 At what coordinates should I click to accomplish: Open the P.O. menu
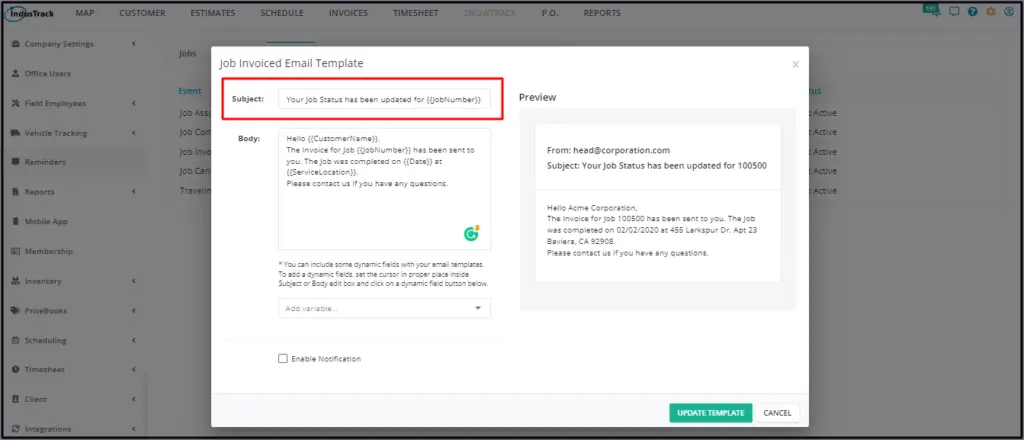point(550,13)
